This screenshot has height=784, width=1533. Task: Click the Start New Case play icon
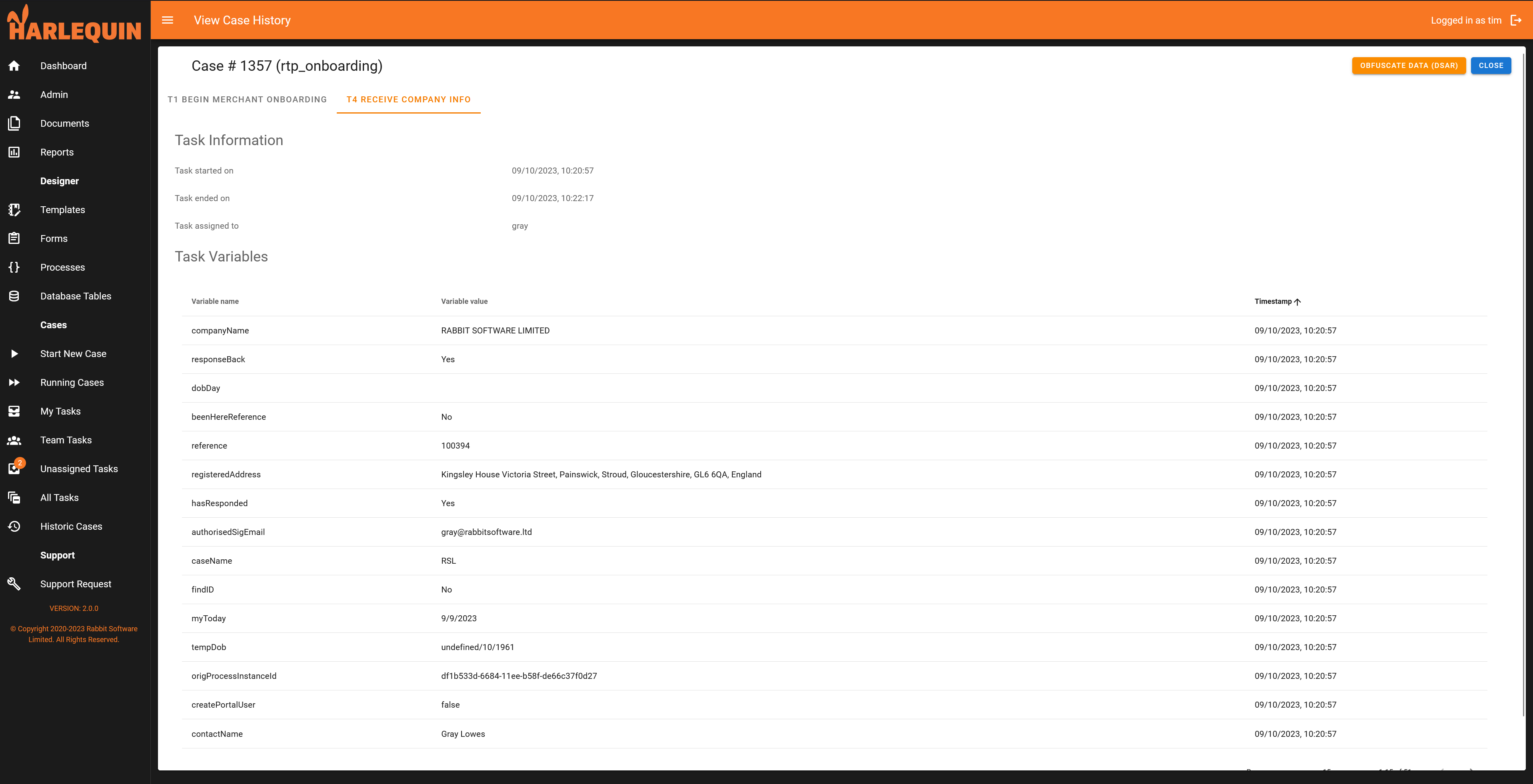(x=14, y=354)
